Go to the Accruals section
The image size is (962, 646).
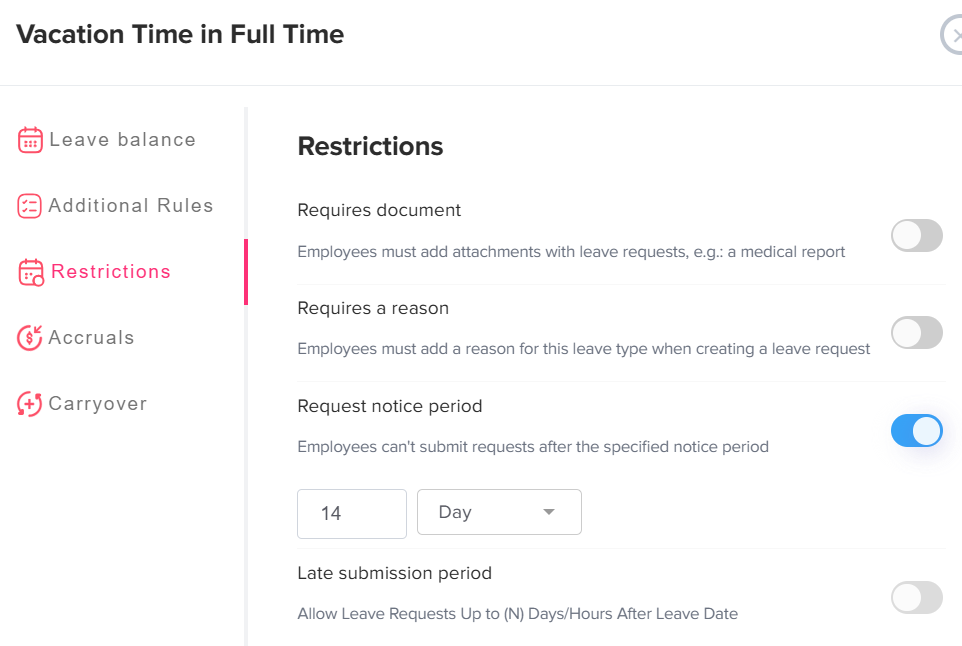(x=91, y=338)
